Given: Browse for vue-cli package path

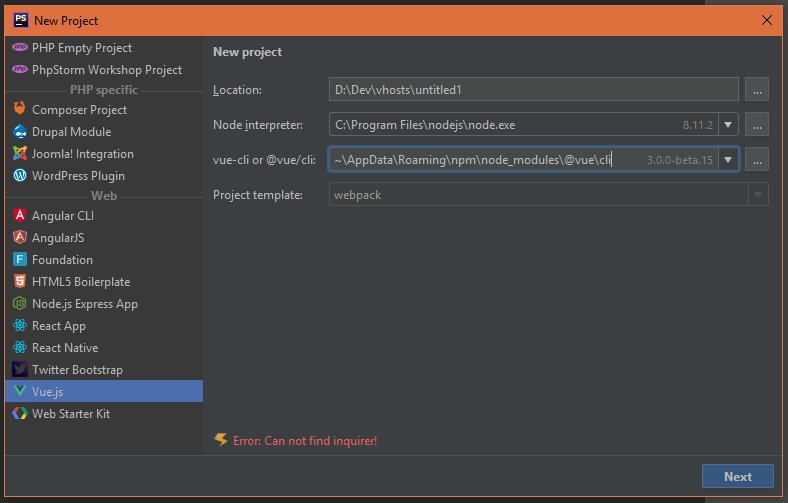Looking at the screenshot, I should point(757,160).
